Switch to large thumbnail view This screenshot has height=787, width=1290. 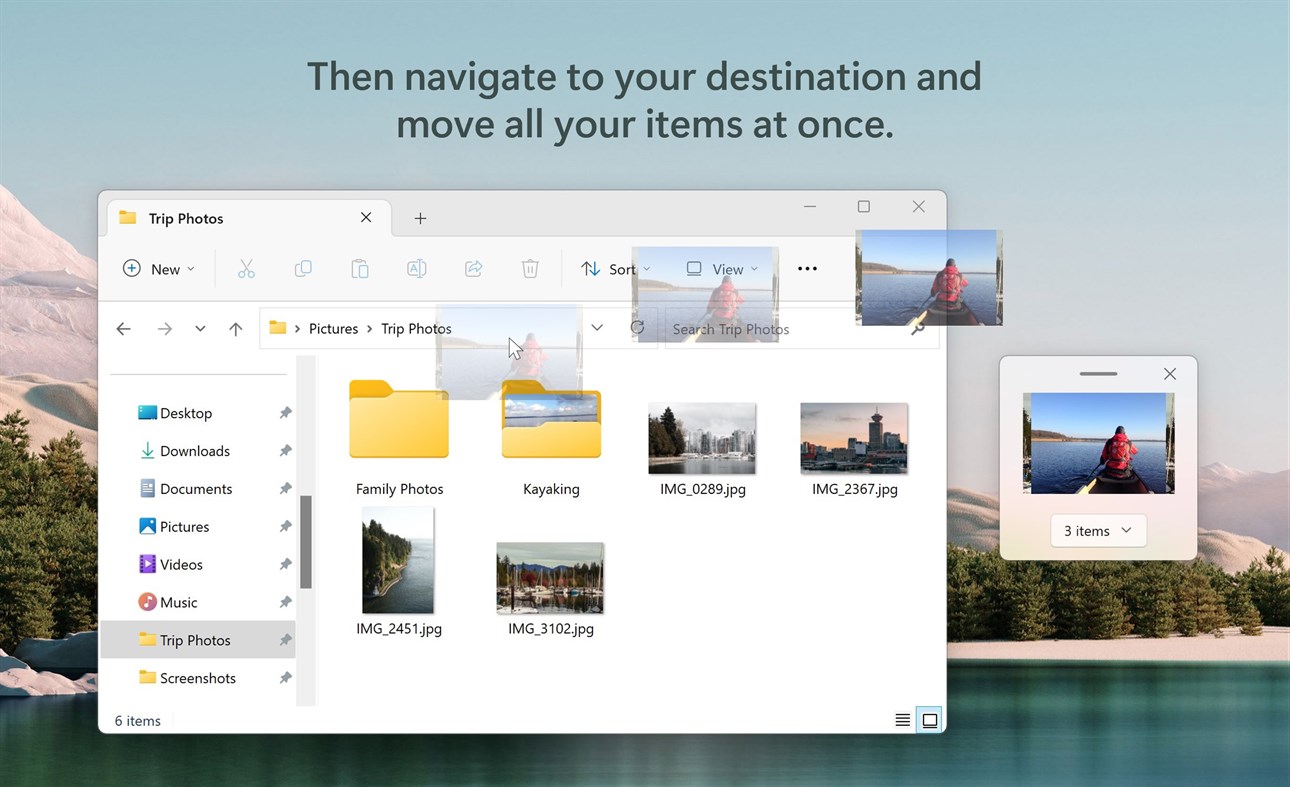click(x=929, y=719)
